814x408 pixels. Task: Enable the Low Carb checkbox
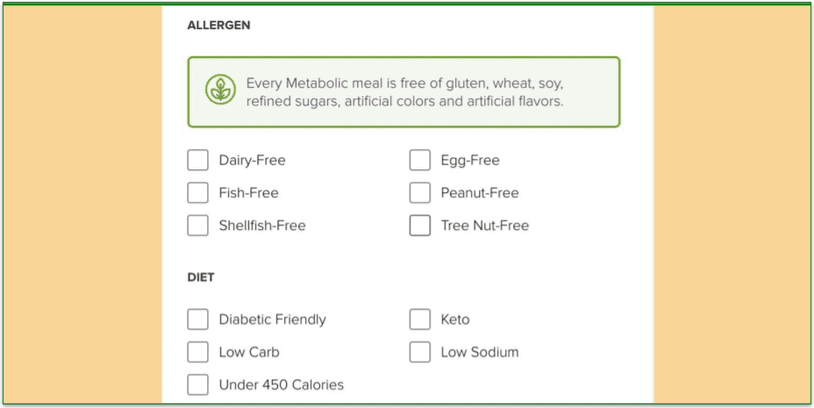198,352
